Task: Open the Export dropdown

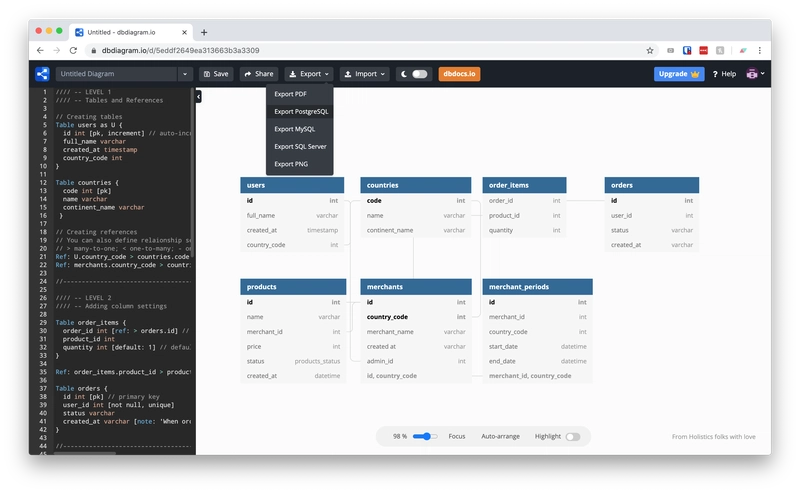Action: [x=309, y=74]
